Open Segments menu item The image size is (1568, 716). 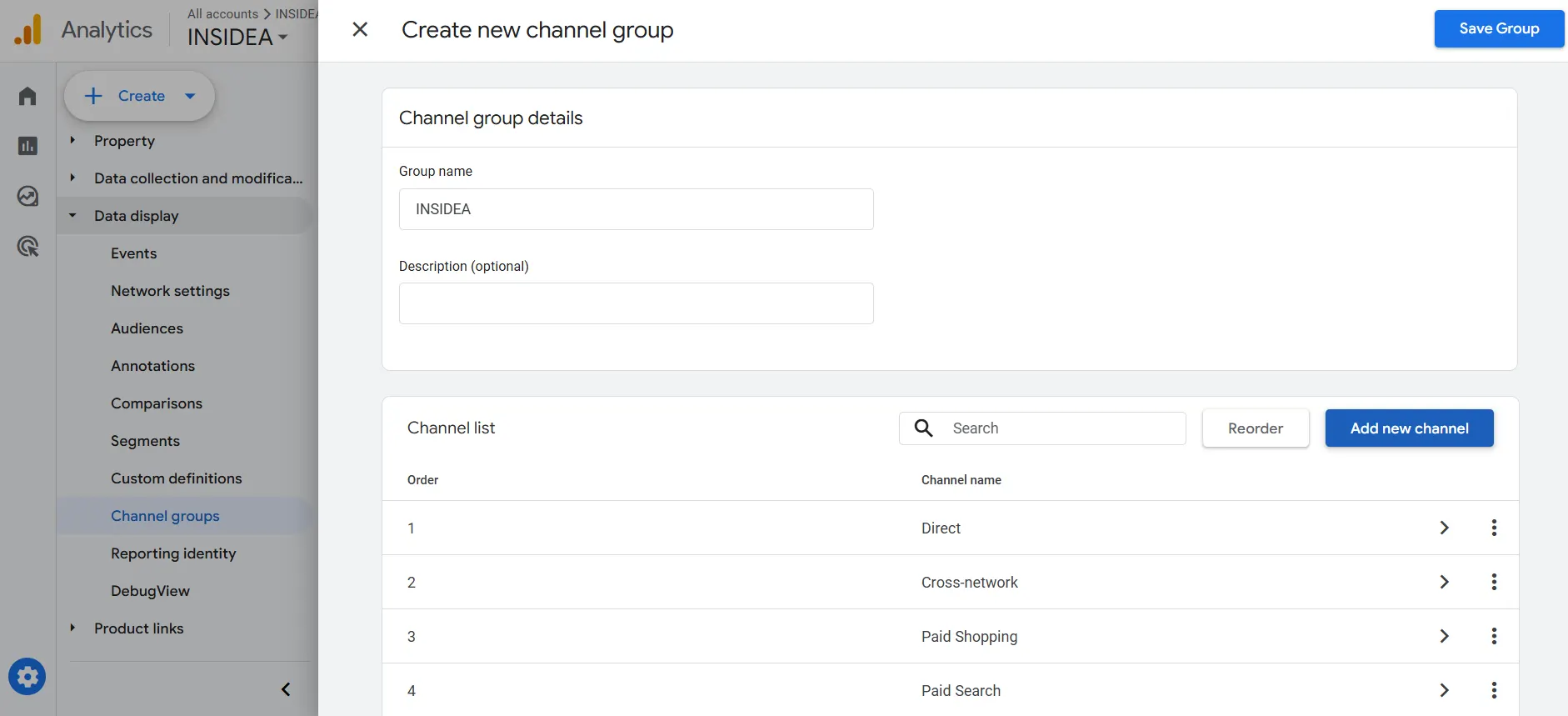[145, 441]
